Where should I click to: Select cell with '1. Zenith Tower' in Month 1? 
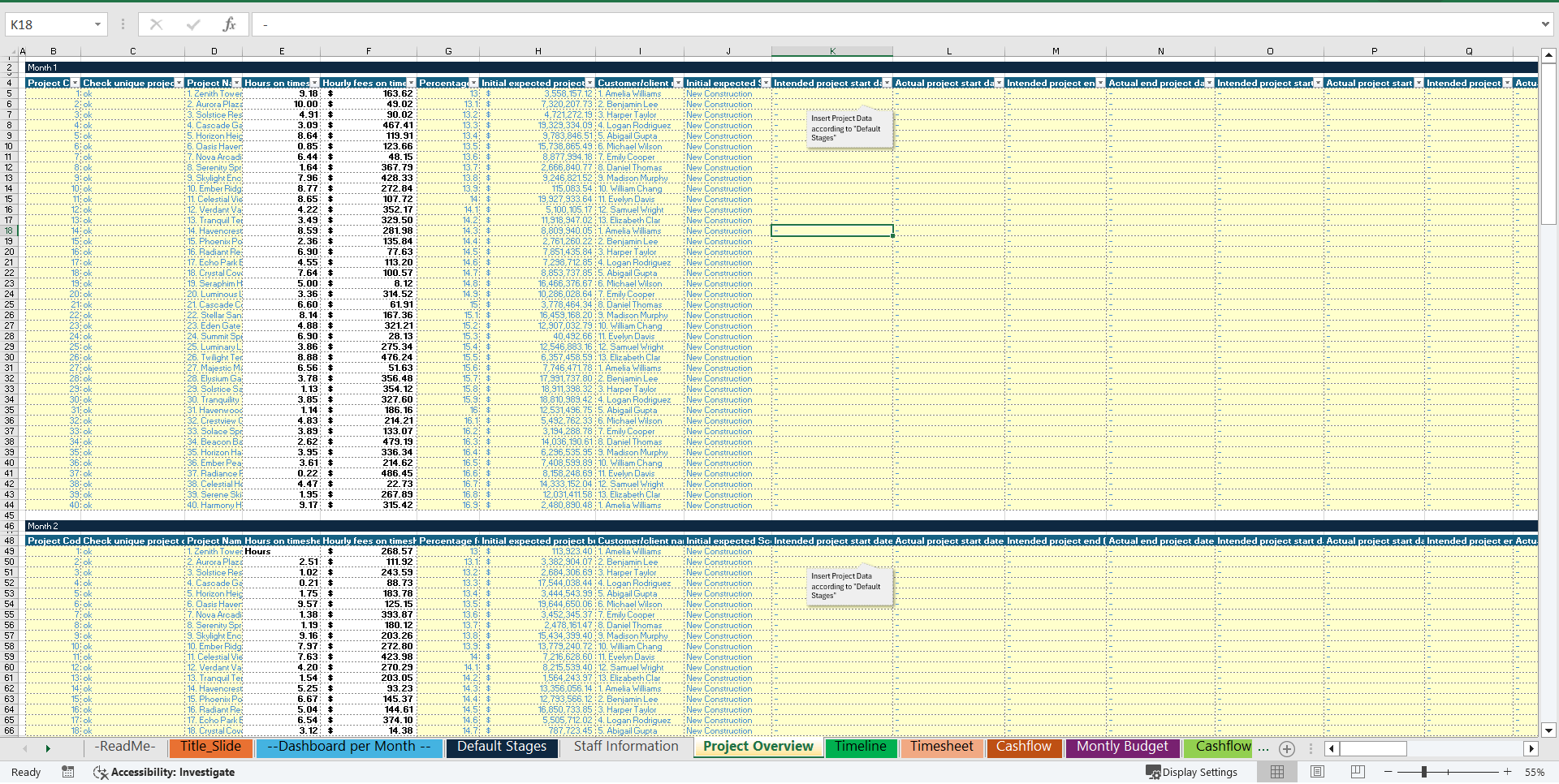(x=214, y=93)
